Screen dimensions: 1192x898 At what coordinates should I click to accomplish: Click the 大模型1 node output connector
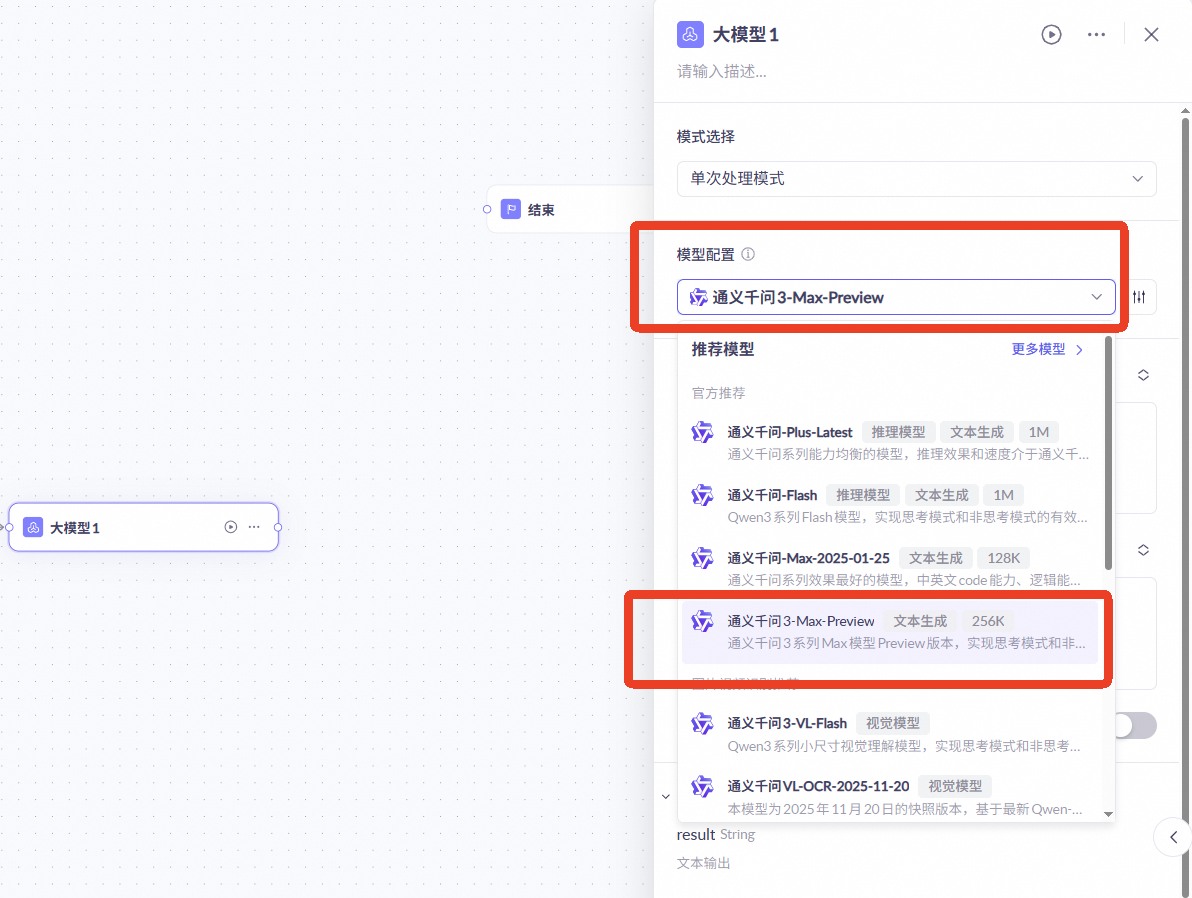(278, 527)
